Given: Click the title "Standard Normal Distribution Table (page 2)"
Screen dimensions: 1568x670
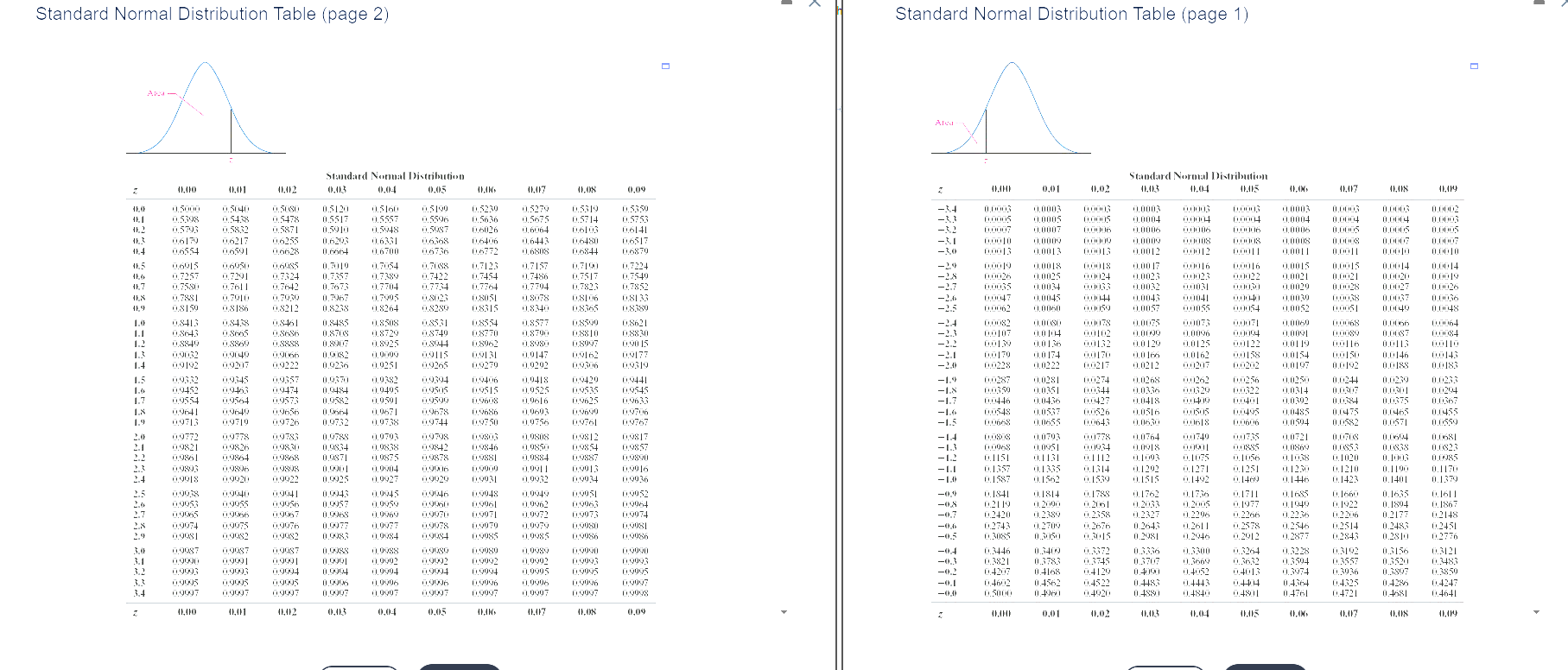Looking at the screenshot, I should [x=213, y=14].
